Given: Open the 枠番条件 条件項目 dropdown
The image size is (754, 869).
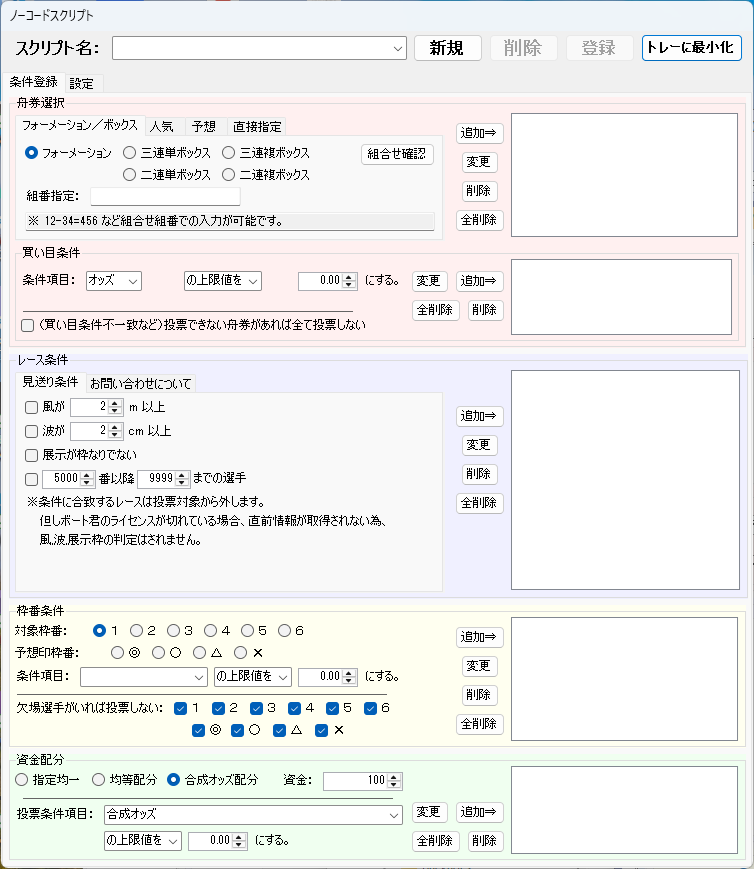Looking at the screenshot, I should [x=144, y=677].
